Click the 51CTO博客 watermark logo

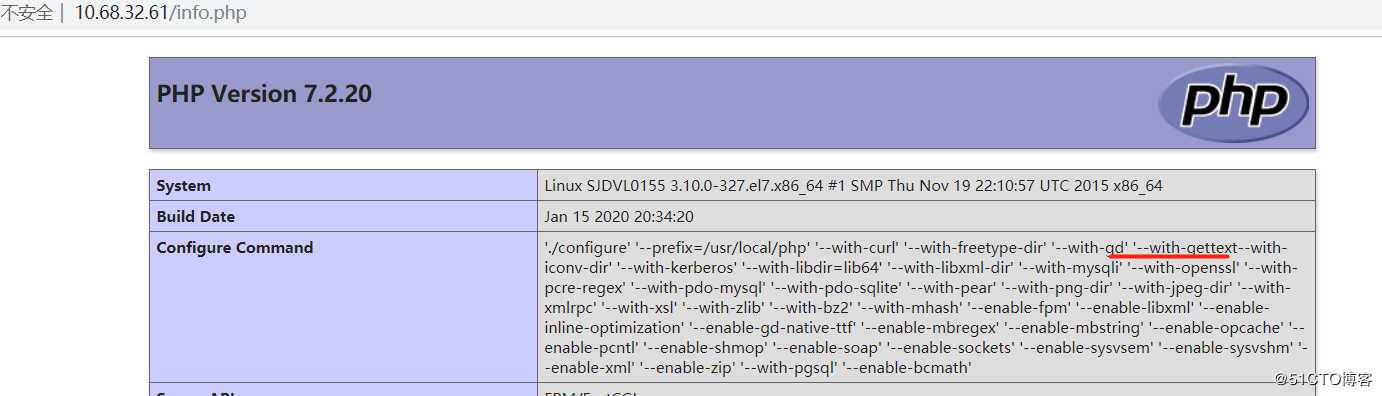pos(1324,380)
